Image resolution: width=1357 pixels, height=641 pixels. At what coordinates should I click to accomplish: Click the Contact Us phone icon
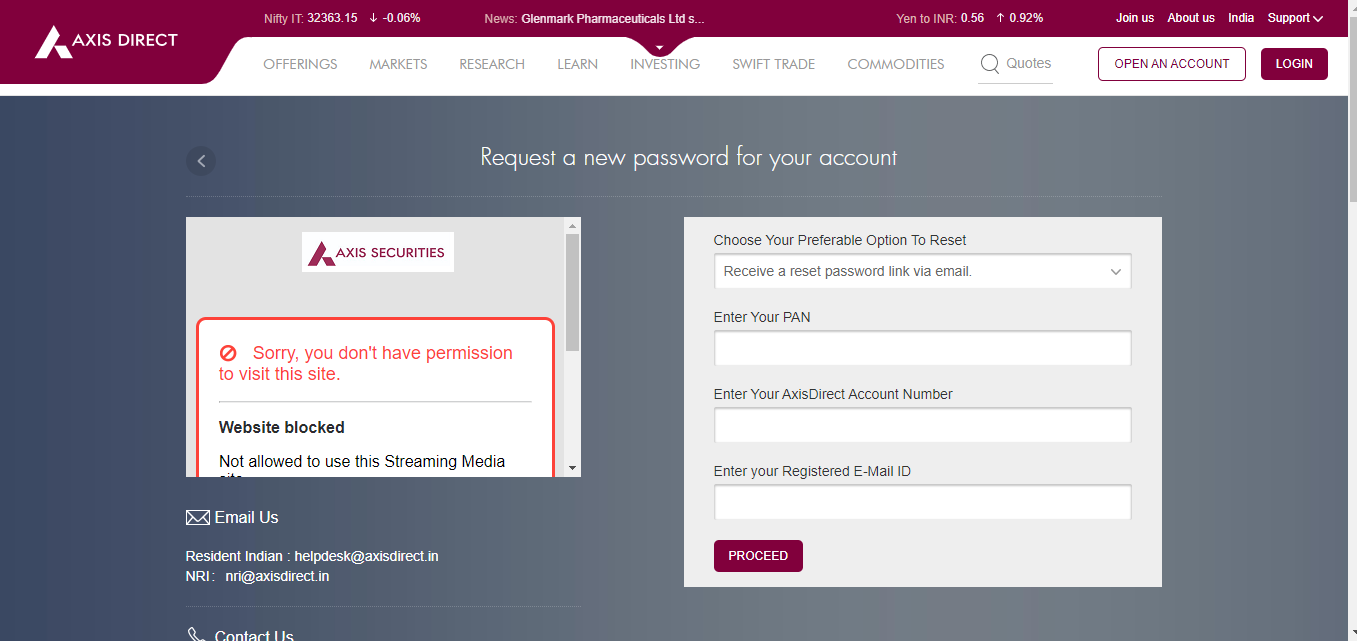tap(196, 635)
